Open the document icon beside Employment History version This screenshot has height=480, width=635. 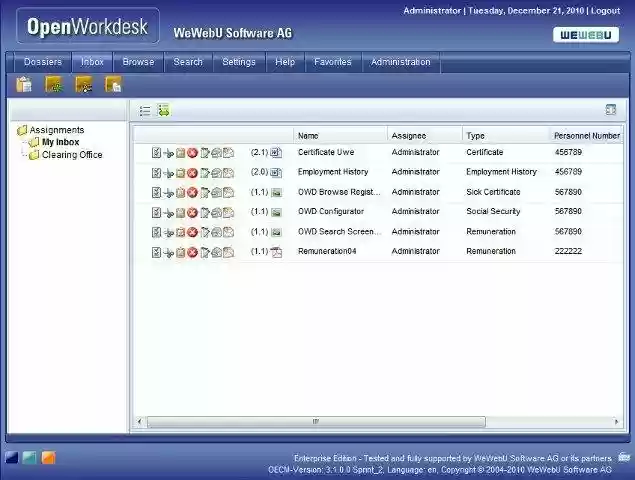[276, 173]
